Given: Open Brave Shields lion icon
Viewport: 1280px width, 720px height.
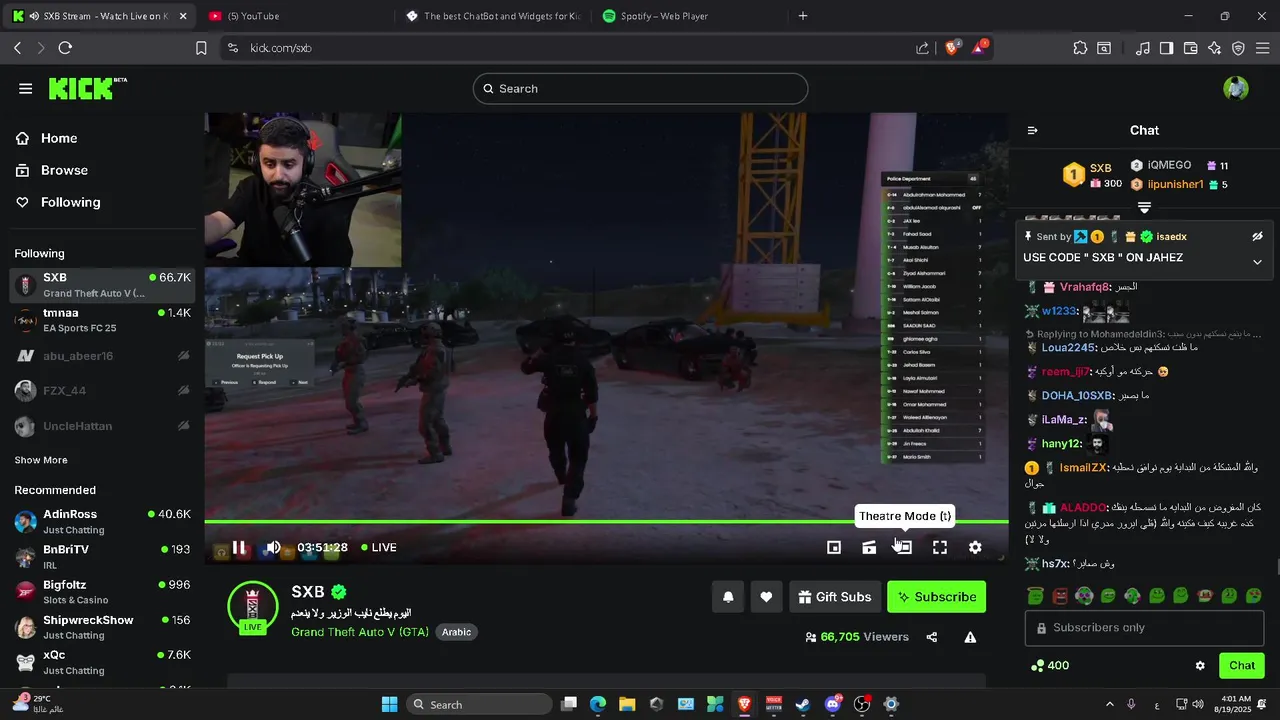Looking at the screenshot, I should pyautogui.click(x=952, y=48).
